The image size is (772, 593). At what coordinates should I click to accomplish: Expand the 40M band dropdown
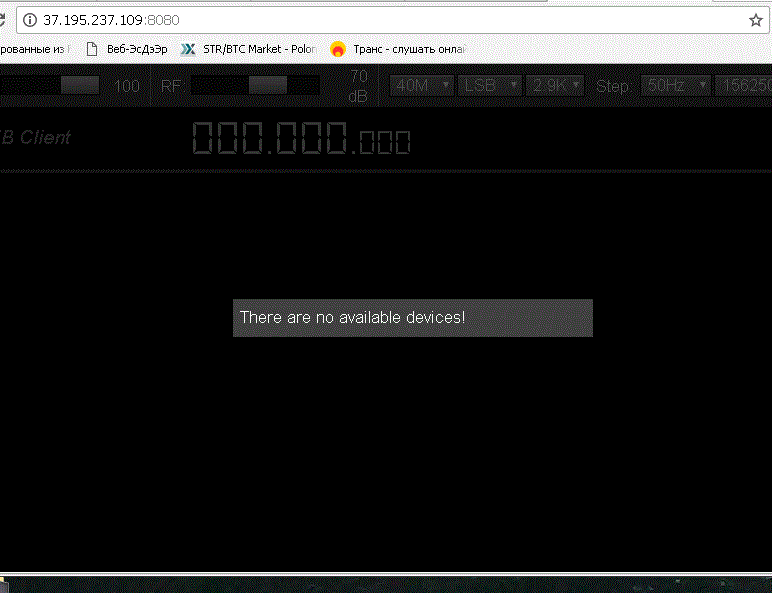[422, 86]
